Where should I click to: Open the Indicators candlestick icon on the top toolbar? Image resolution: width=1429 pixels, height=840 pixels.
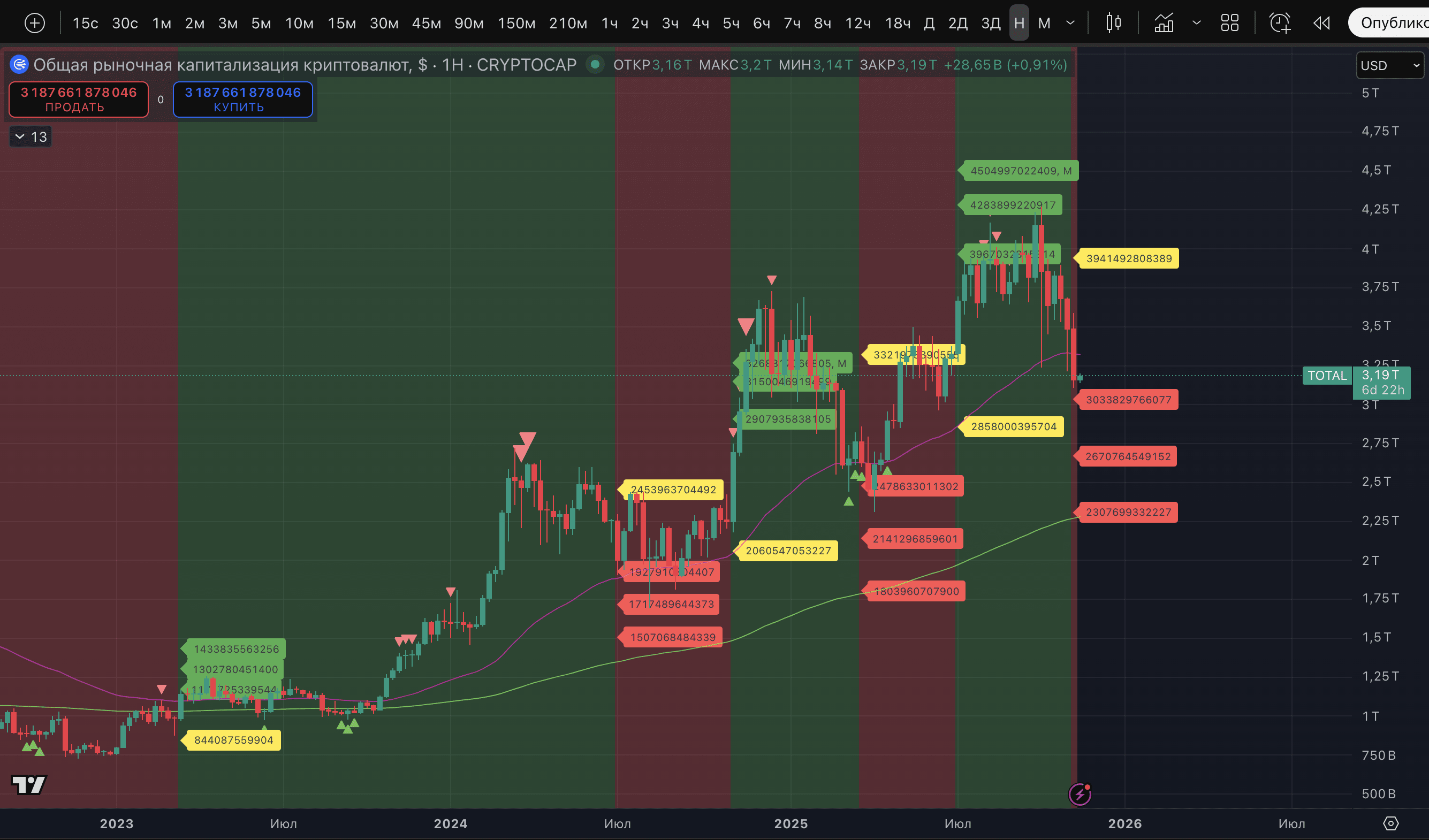click(x=1113, y=22)
